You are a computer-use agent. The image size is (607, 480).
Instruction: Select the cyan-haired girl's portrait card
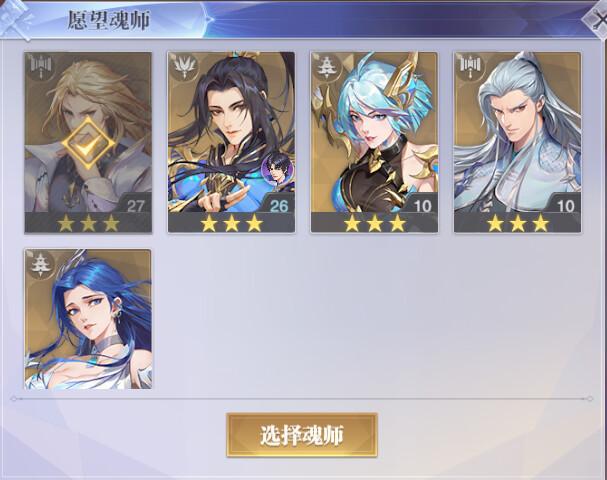(x=374, y=142)
